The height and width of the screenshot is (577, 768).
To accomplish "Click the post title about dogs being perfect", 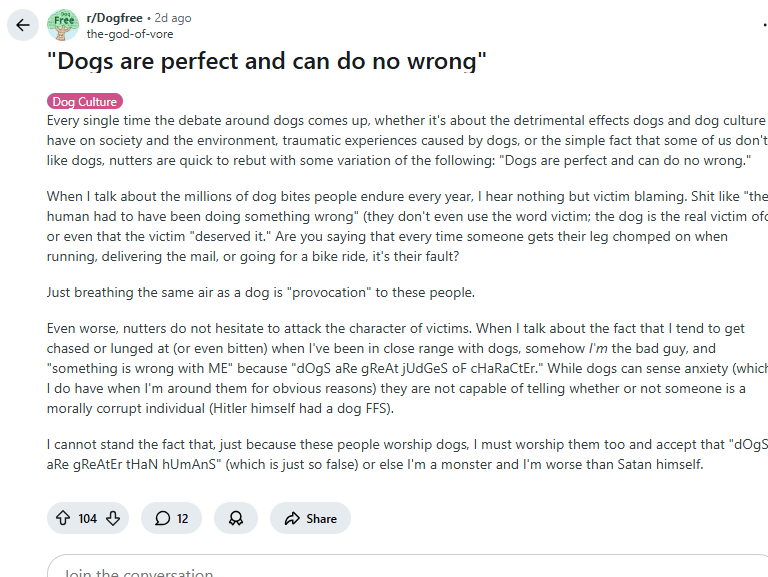I will coord(267,62).
